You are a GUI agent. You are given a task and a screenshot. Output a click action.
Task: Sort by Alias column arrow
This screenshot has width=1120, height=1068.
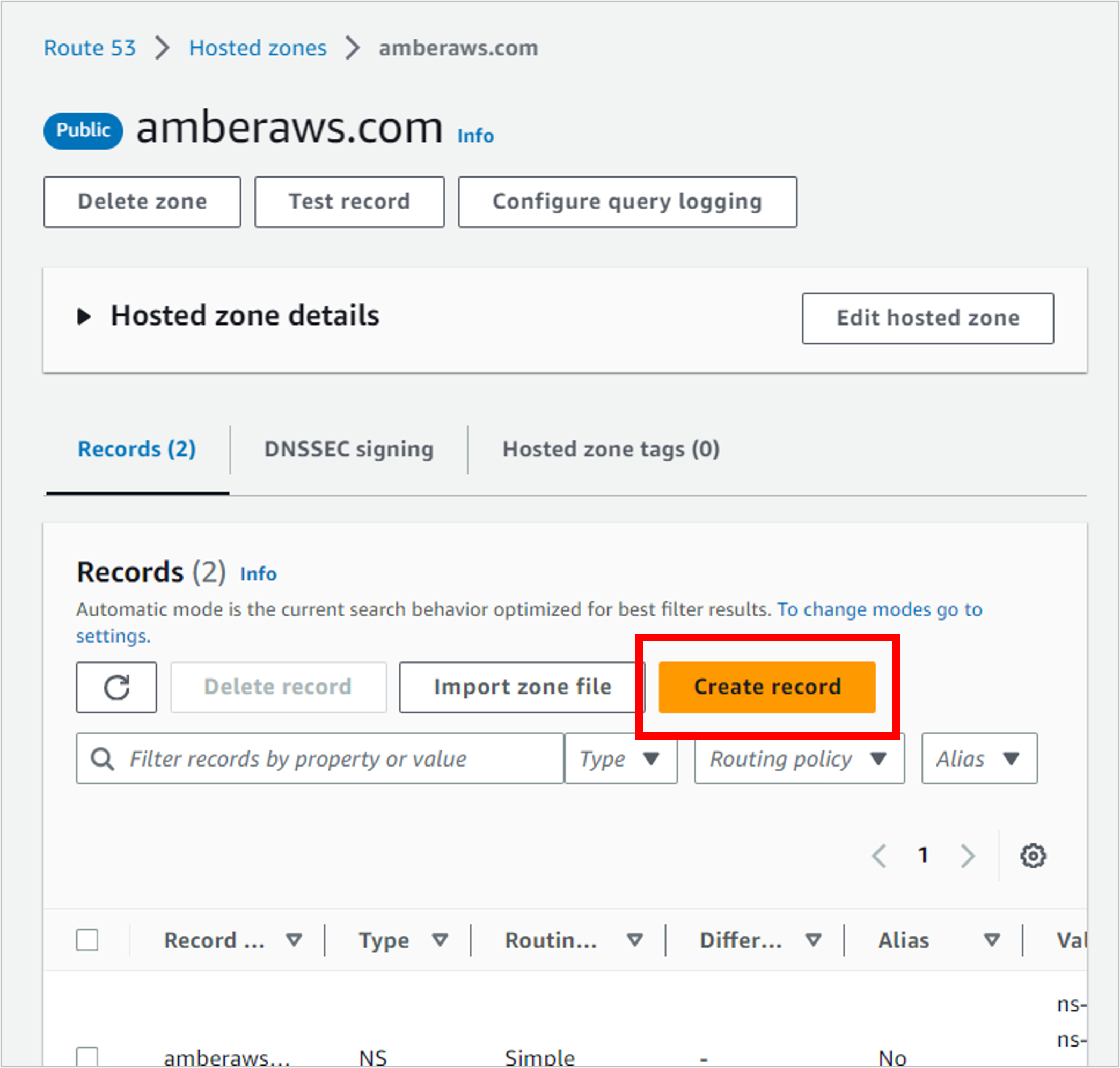pos(992,940)
